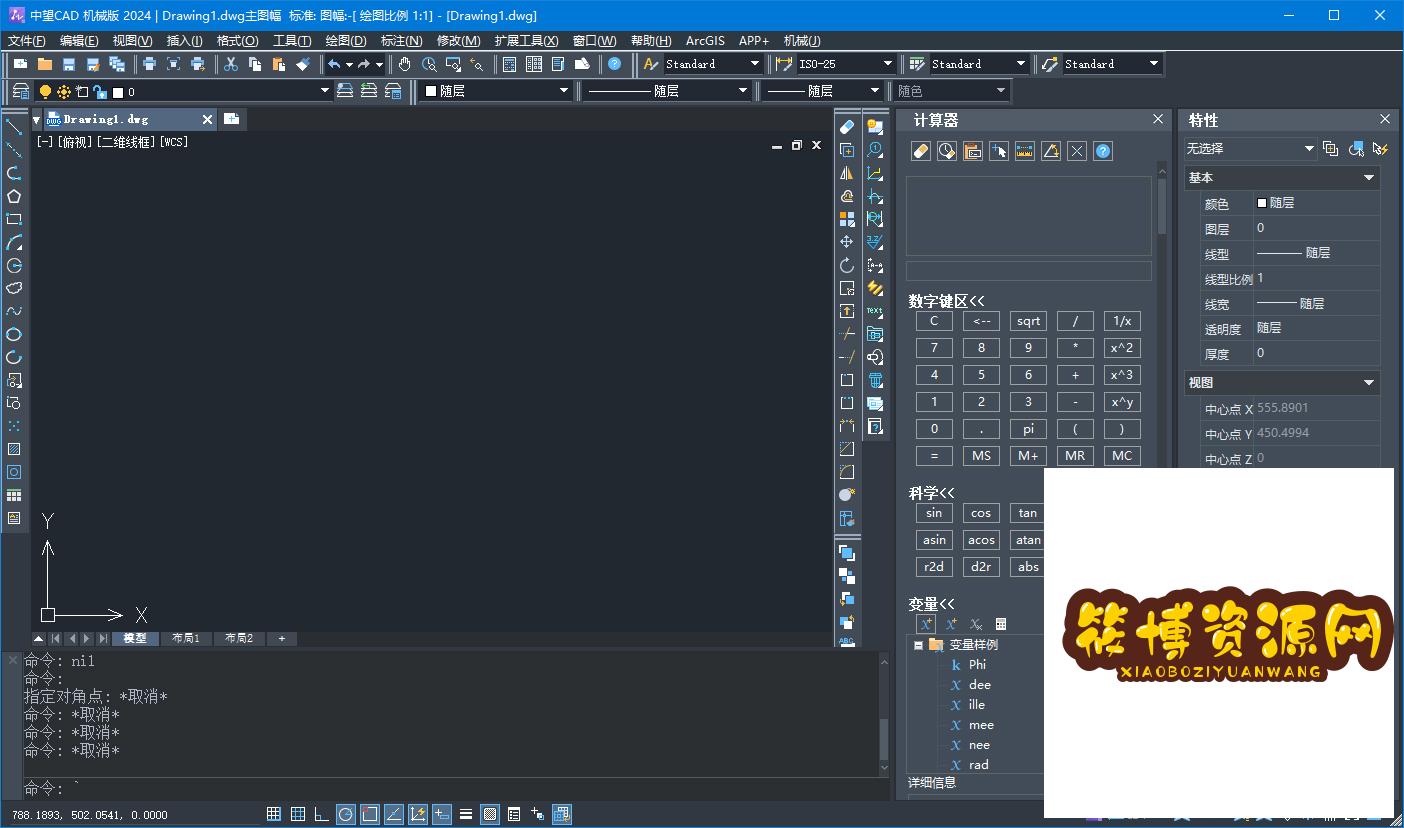Select the Move tool in modify toolbar
The image size is (1404, 828).
click(847, 242)
